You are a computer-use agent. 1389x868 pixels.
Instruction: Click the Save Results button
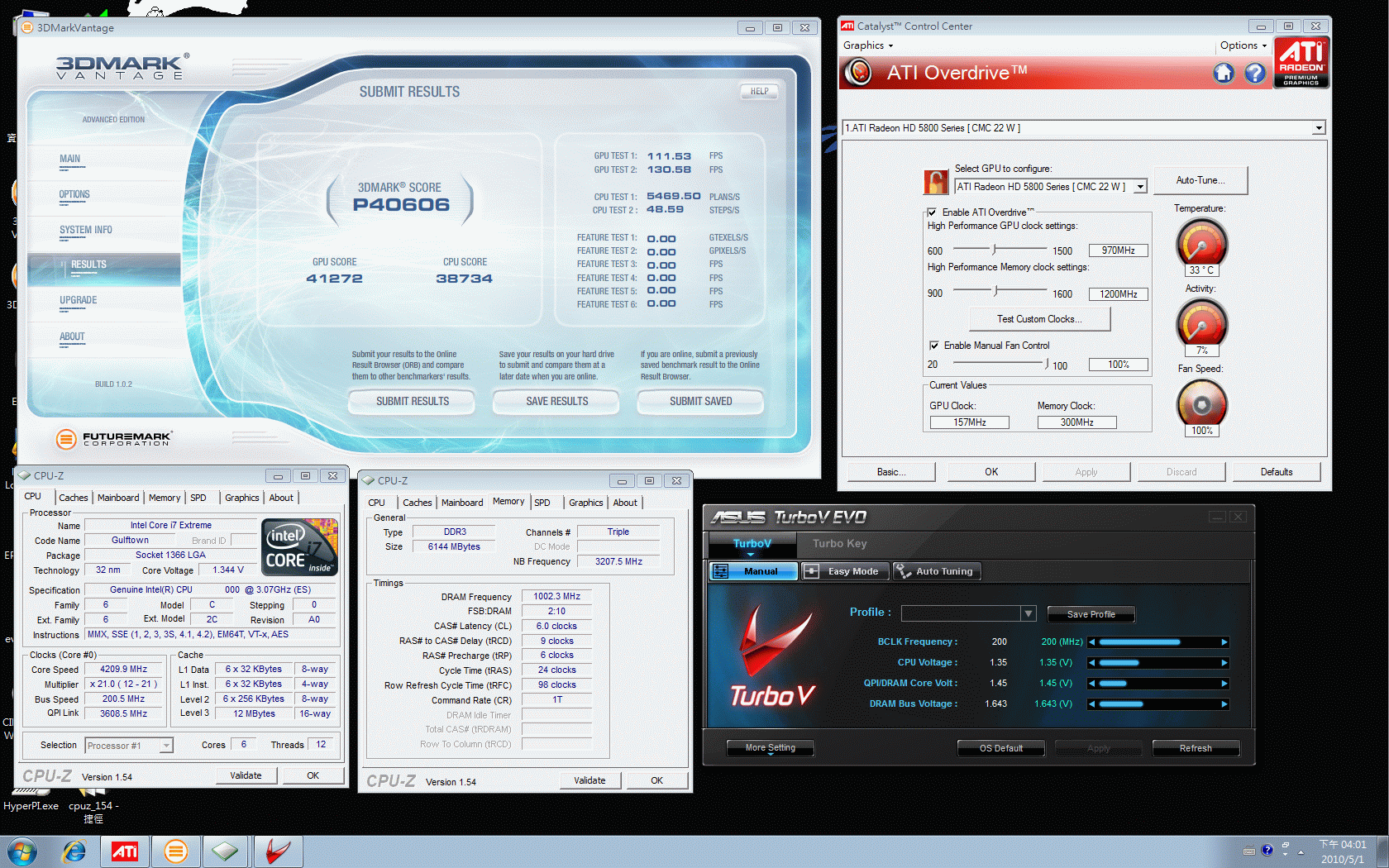click(557, 402)
